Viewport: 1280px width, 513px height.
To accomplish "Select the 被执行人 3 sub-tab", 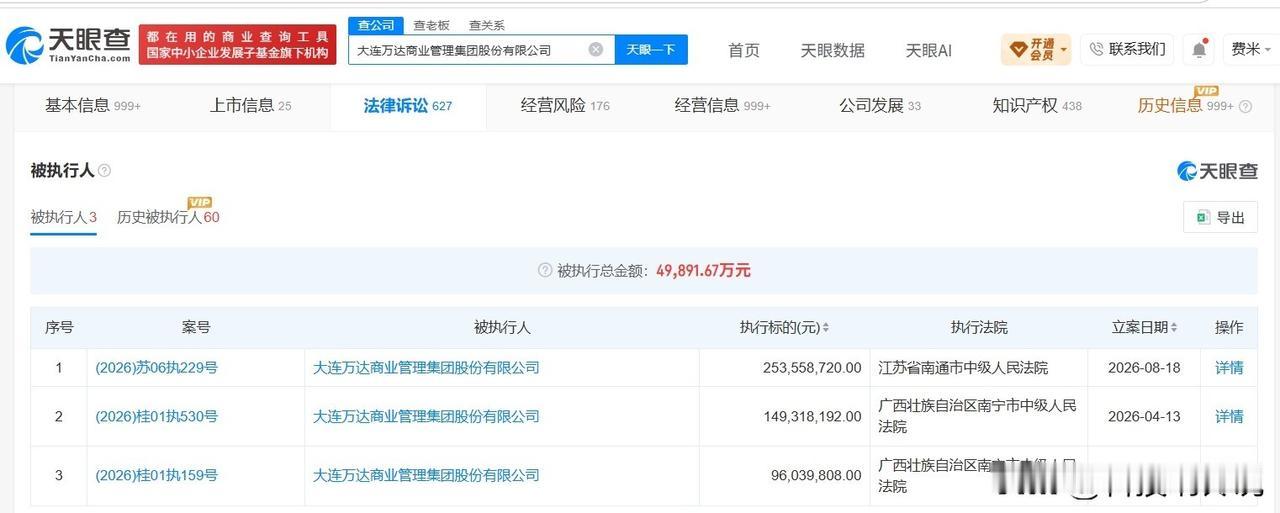I will click(x=63, y=217).
